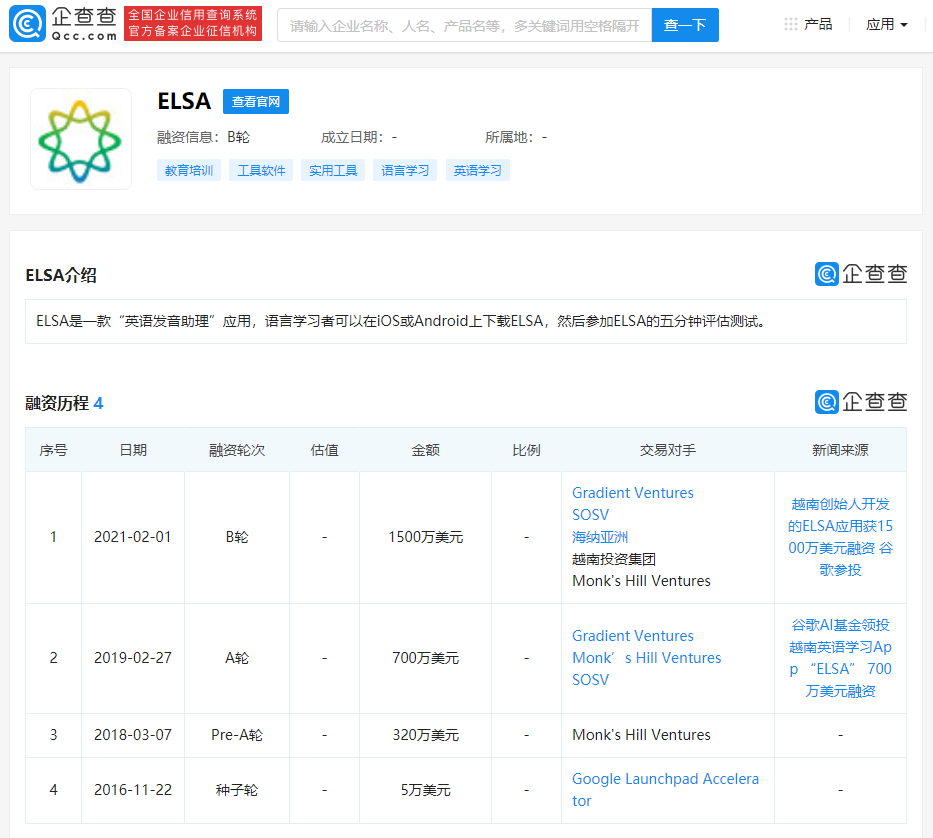Open Gradient Ventures link in B轮 row
Image resolution: width=933 pixels, height=838 pixels.
click(x=633, y=493)
